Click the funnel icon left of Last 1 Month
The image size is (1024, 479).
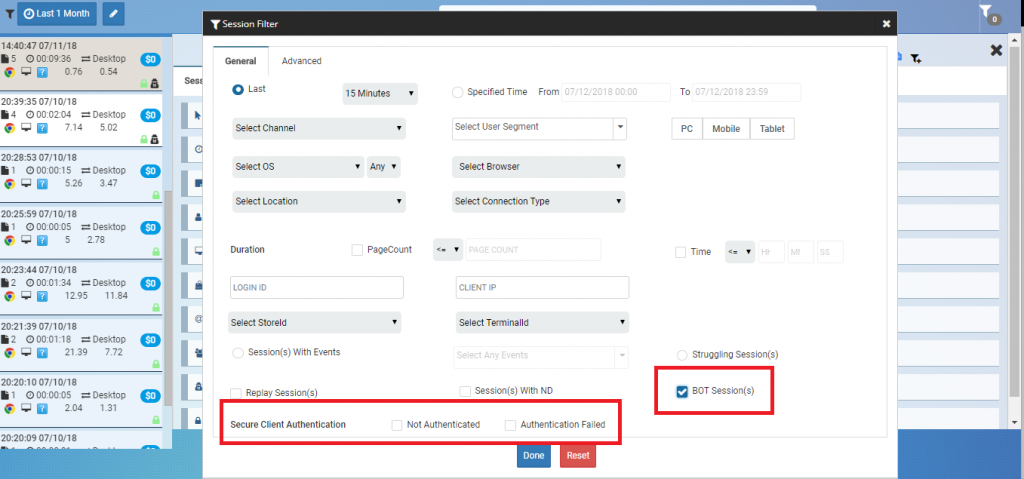click(x=9, y=15)
